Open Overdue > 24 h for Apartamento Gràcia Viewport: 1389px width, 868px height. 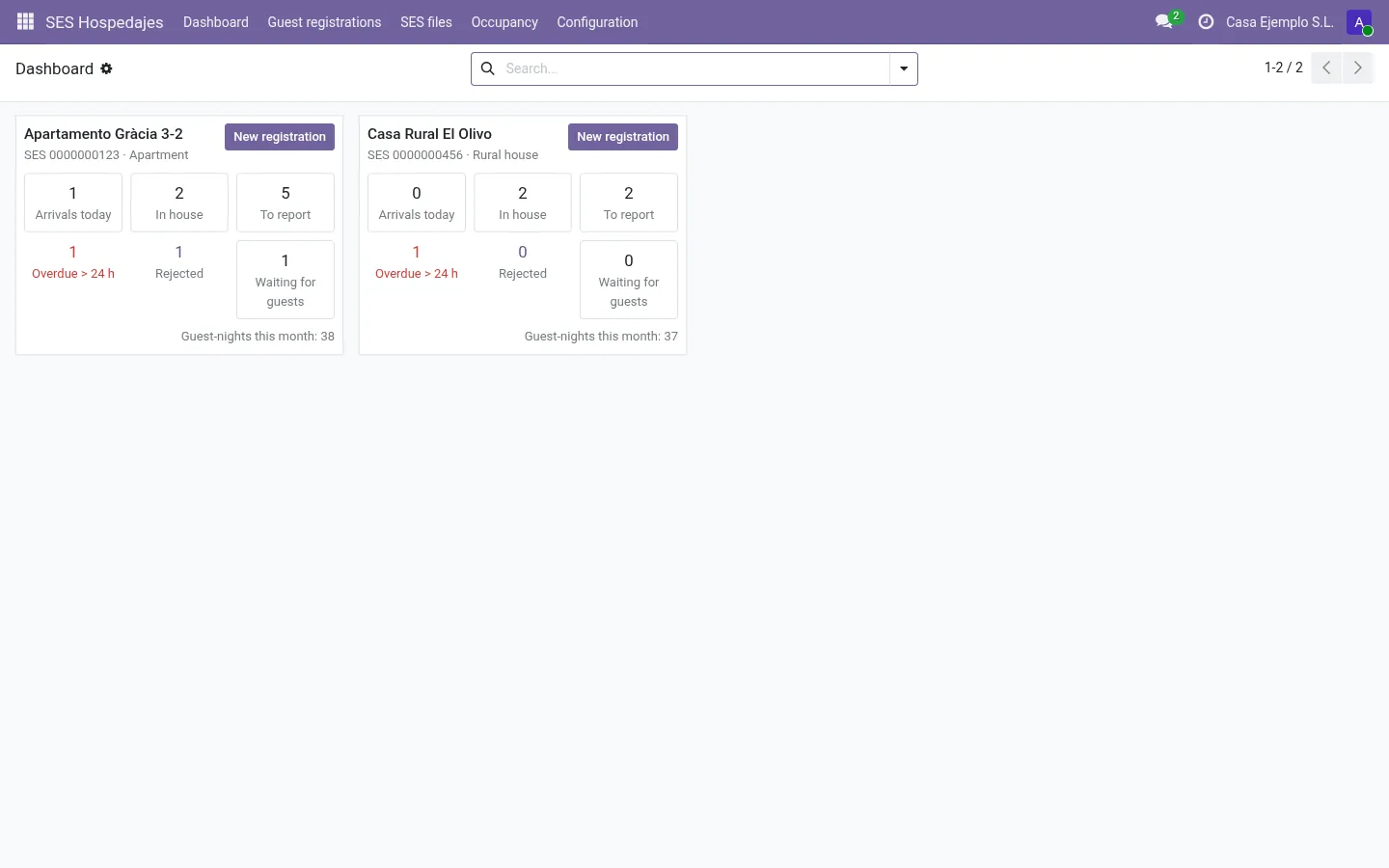click(x=73, y=262)
